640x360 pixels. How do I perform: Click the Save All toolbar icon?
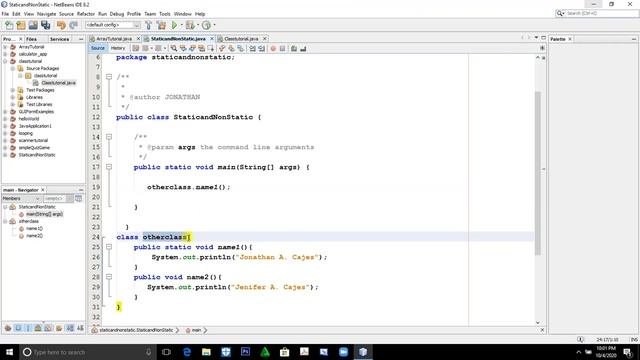pyautogui.click(x=46, y=25)
